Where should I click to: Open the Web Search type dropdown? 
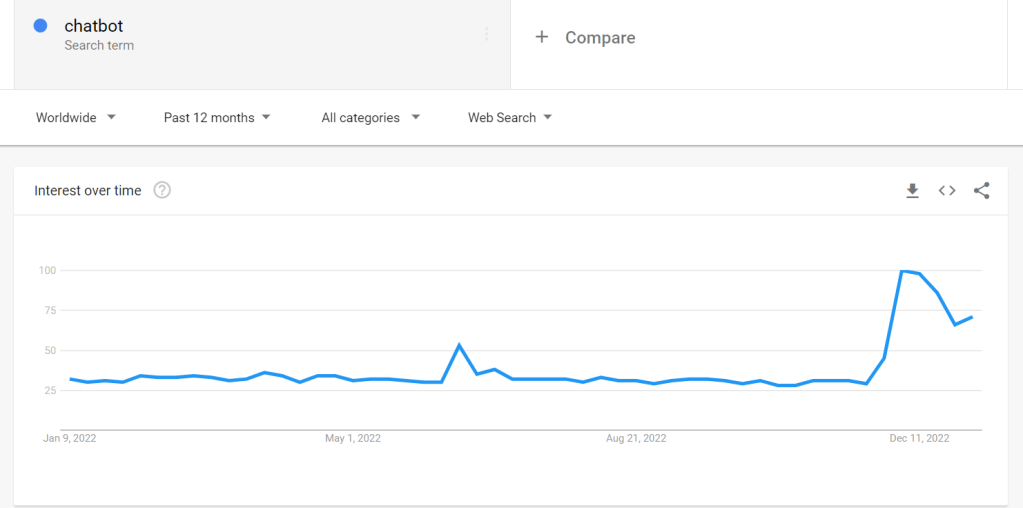[509, 118]
